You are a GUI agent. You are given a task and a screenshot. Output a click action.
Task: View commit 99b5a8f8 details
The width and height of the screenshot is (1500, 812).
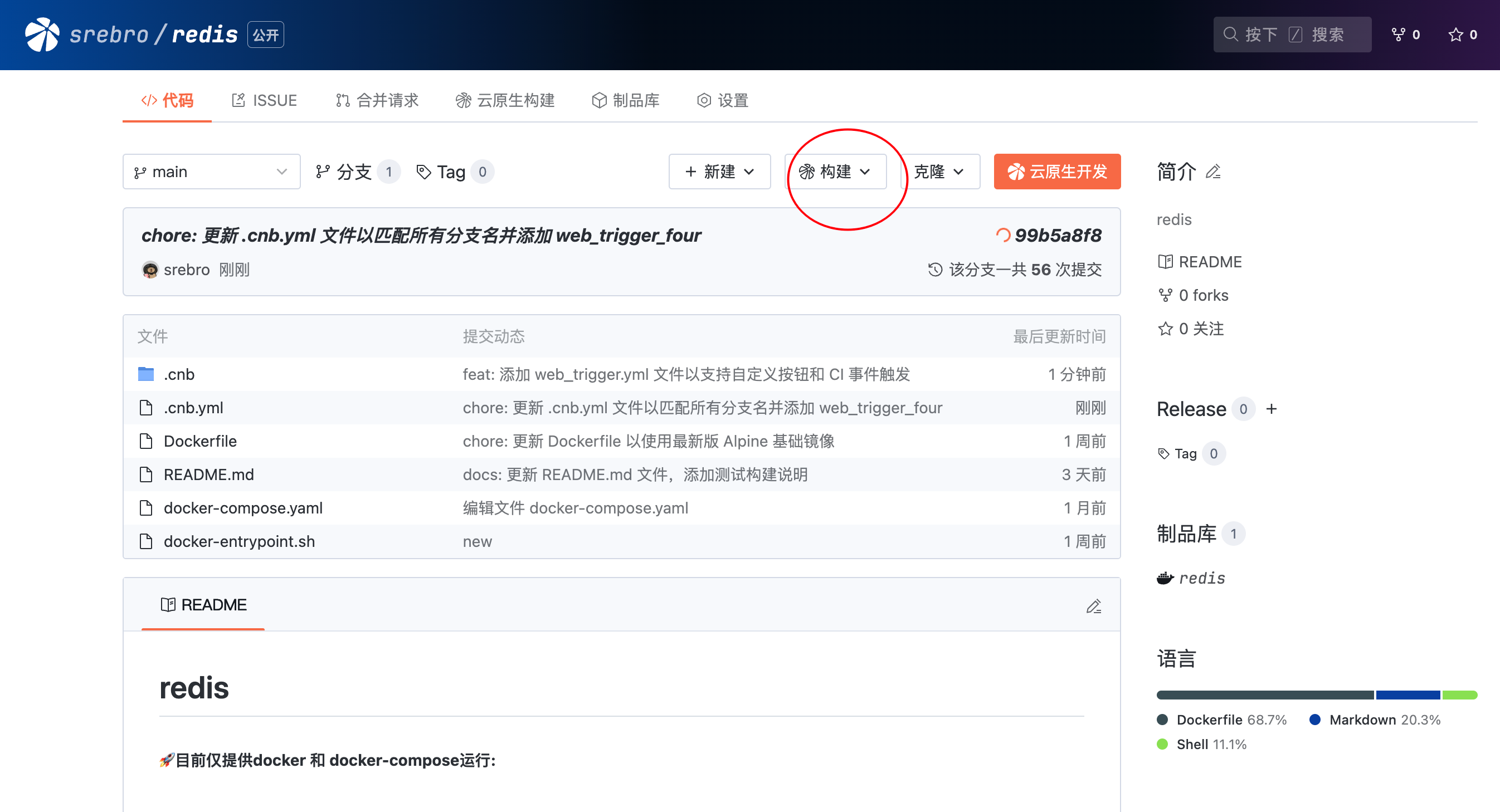click(x=1058, y=235)
